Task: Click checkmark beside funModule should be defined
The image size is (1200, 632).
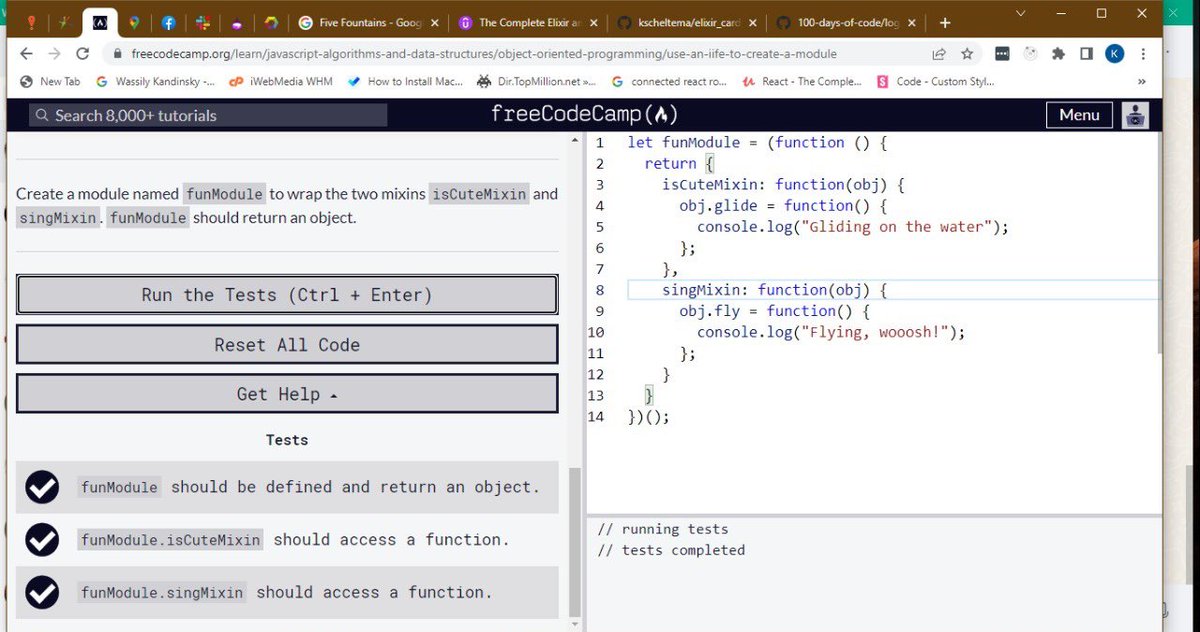Action: [42, 487]
